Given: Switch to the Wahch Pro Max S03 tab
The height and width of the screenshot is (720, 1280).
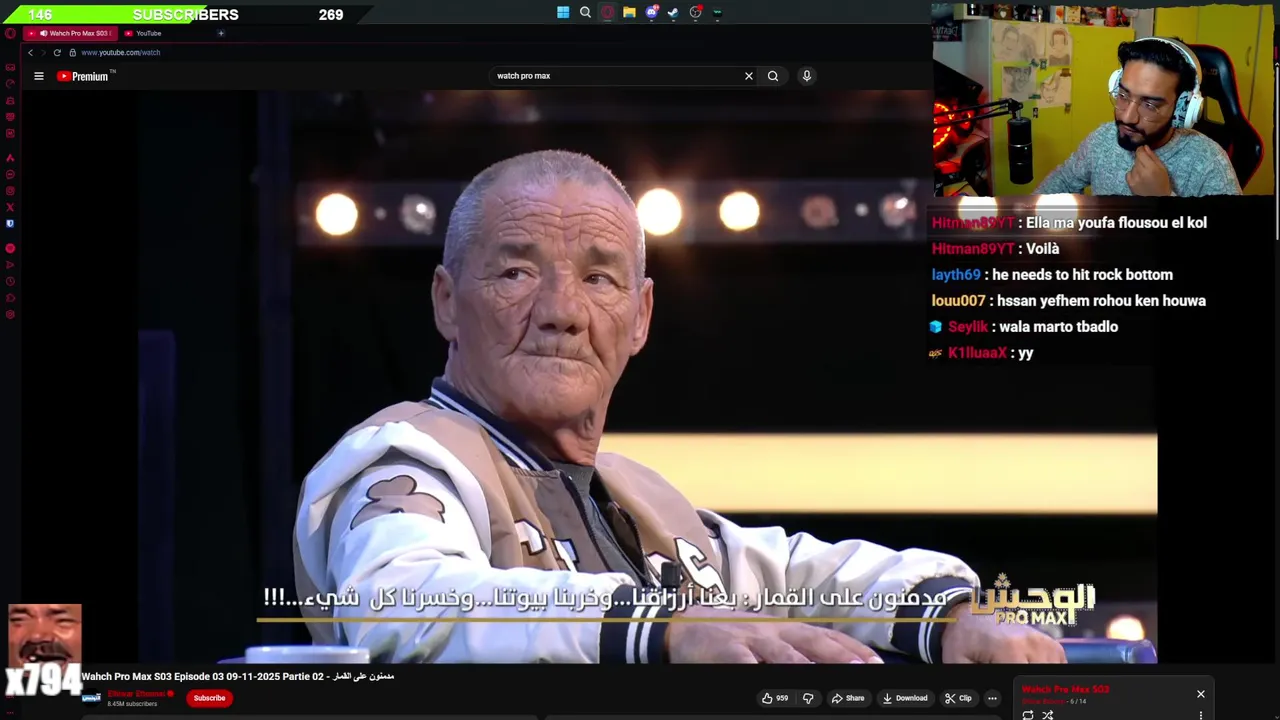Looking at the screenshot, I should 69,33.
